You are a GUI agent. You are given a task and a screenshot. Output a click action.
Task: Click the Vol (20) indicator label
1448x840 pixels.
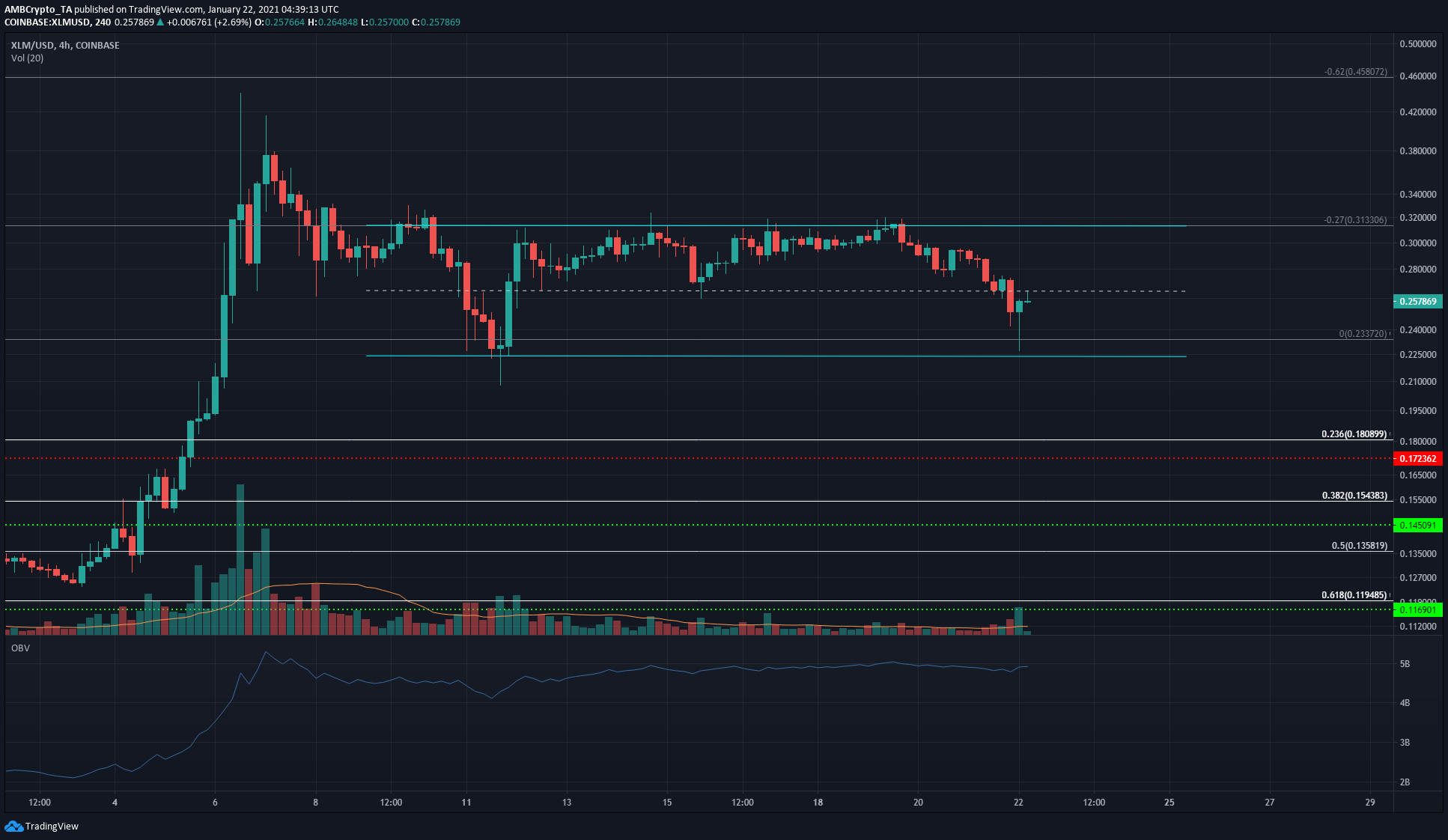pos(27,58)
